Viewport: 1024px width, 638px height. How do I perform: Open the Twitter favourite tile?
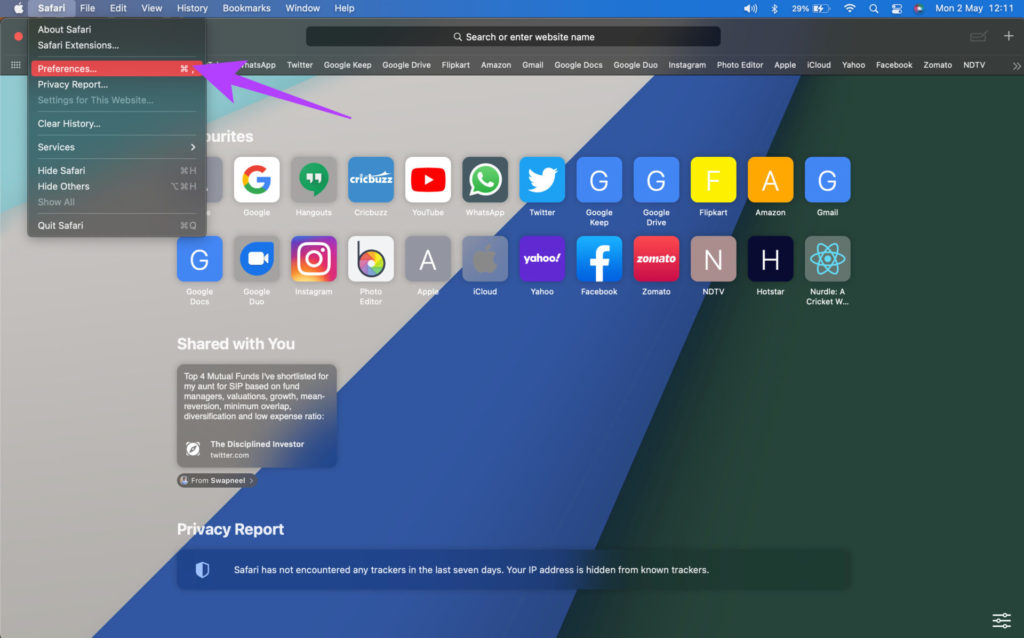(542, 180)
